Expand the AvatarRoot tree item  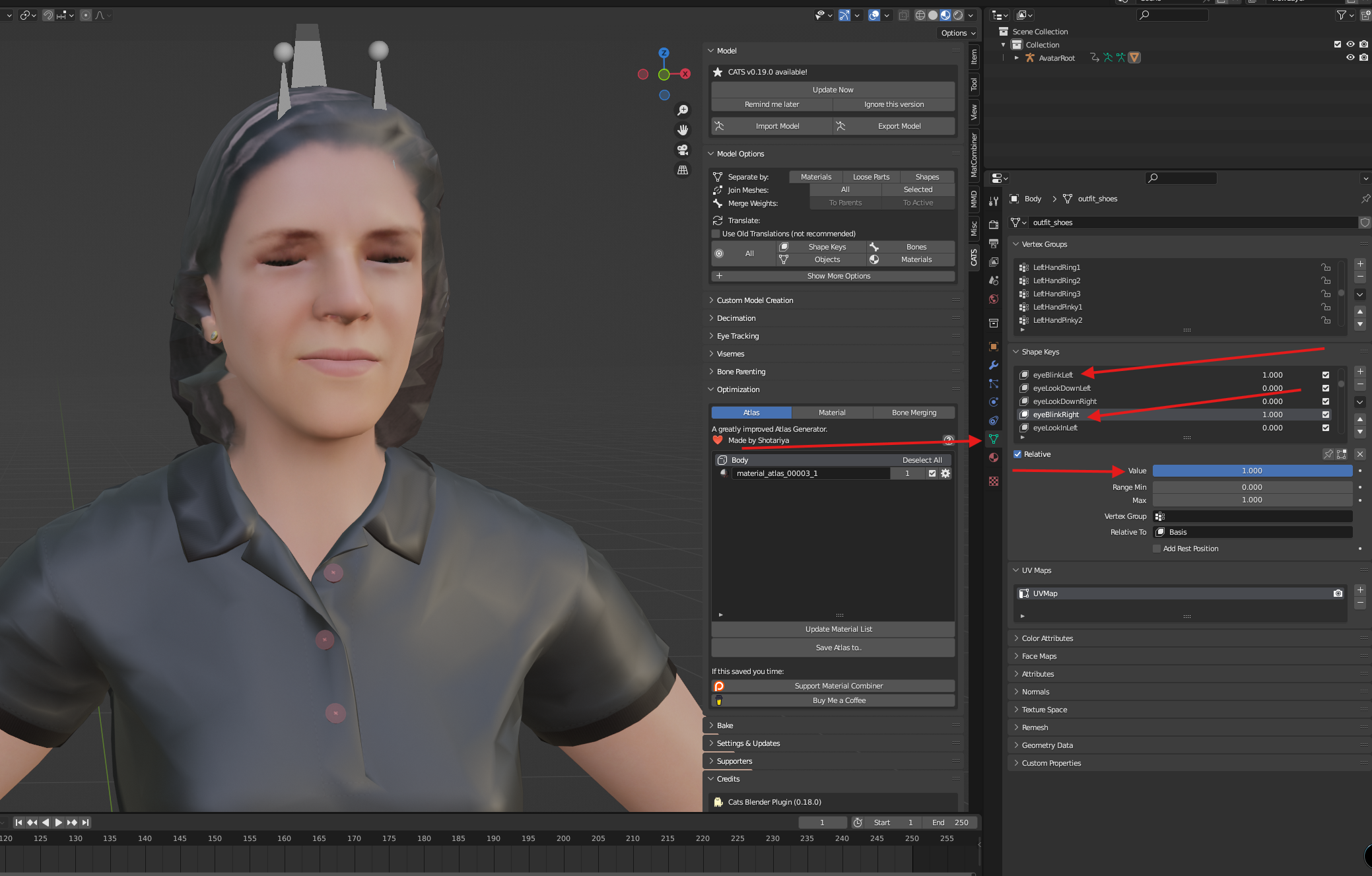(1017, 58)
